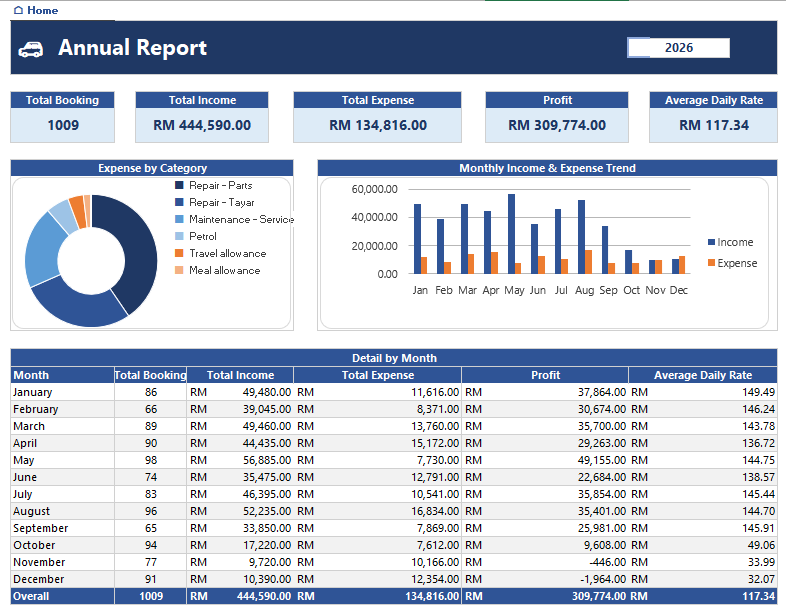The image size is (786, 616).
Task: Click the Aug income bar in chart
Action: tap(581, 237)
